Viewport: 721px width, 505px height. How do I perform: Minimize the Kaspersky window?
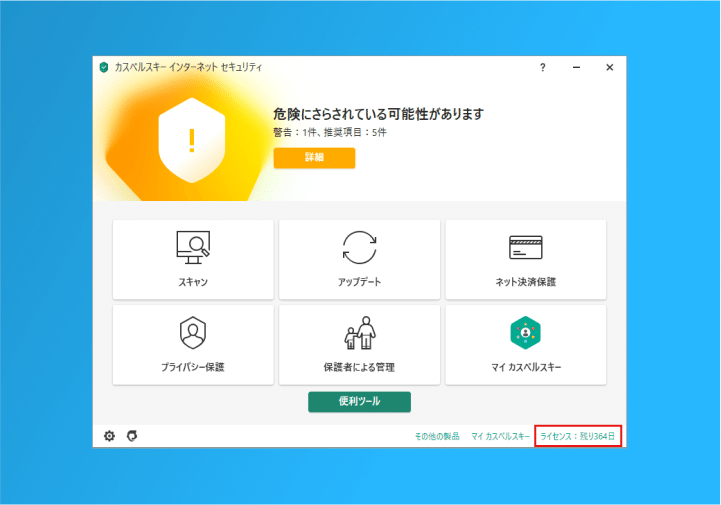pos(576,67)
